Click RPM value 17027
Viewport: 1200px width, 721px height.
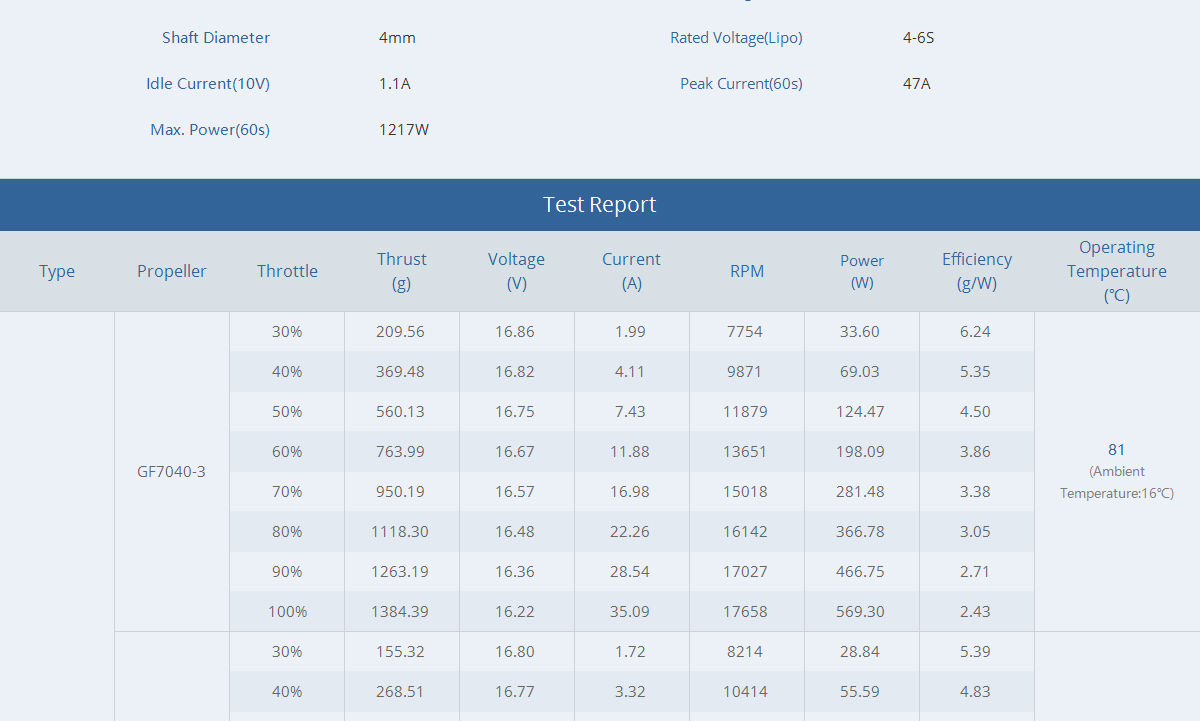pos(745,571)
